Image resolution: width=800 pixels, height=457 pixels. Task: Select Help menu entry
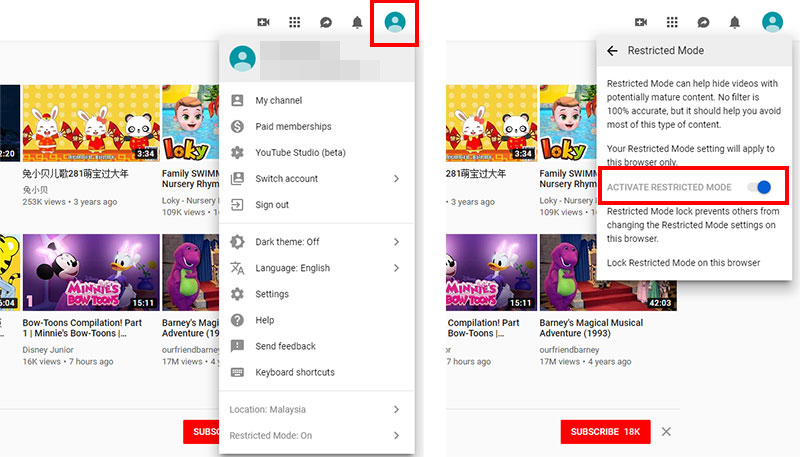coord(317,320)
